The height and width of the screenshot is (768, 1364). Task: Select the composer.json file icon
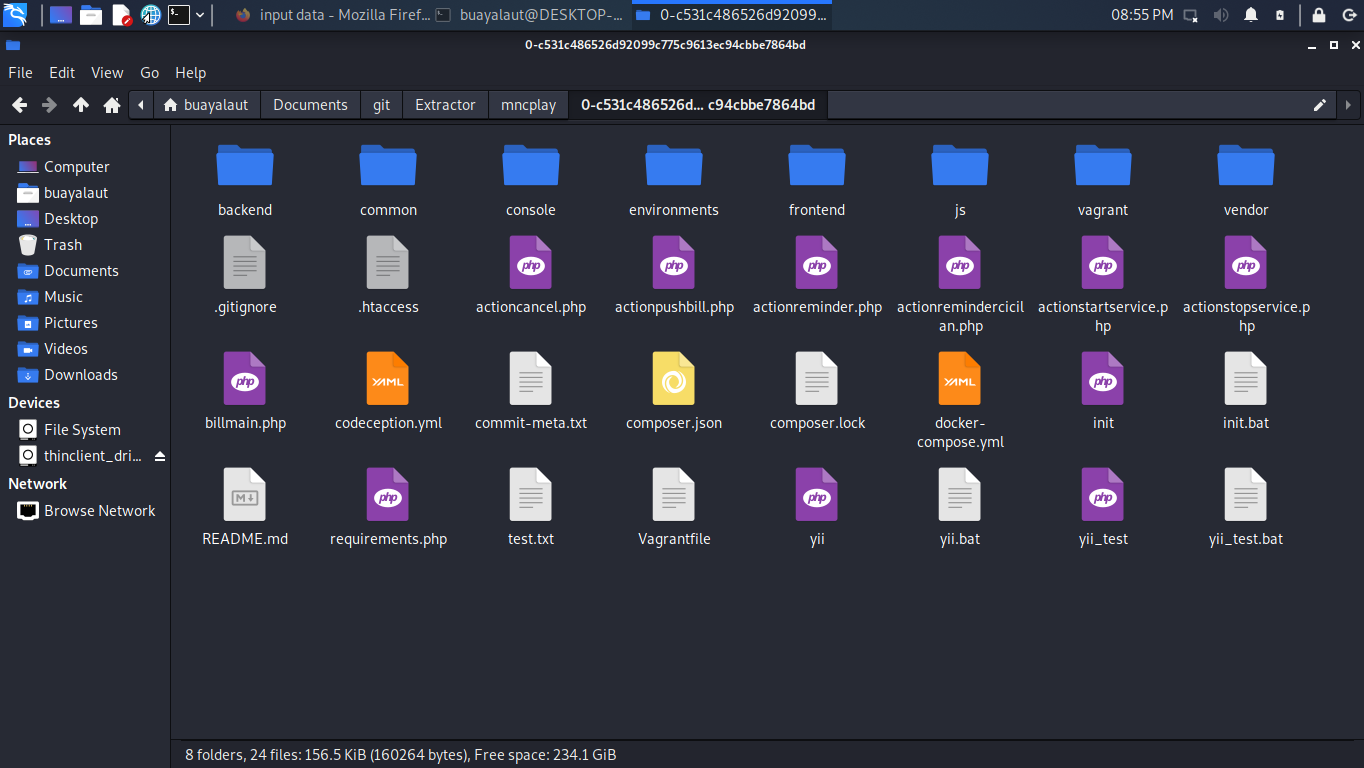(x=673, y=379)
